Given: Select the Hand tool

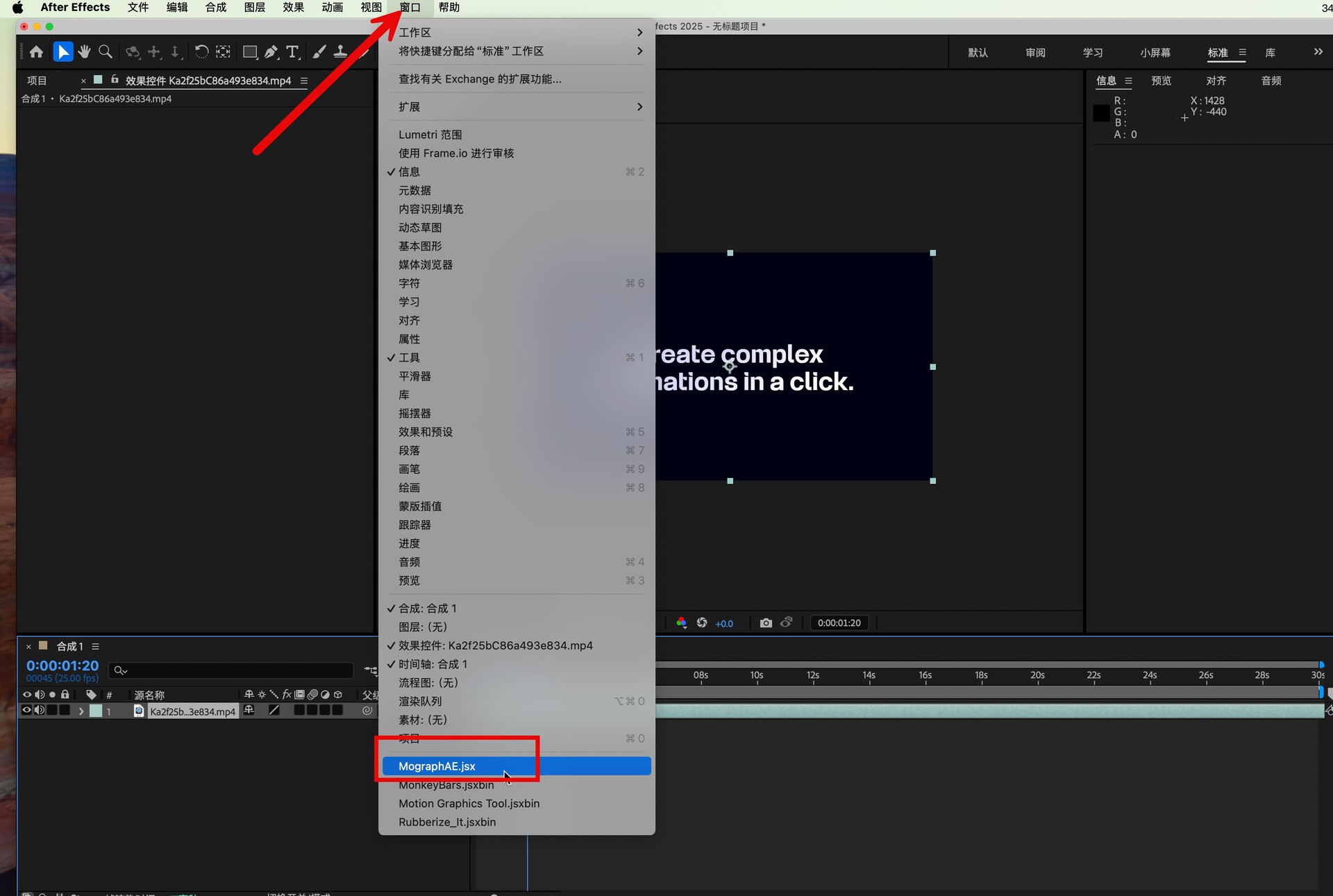Looking at the screenshot, I should pos(84,52).
